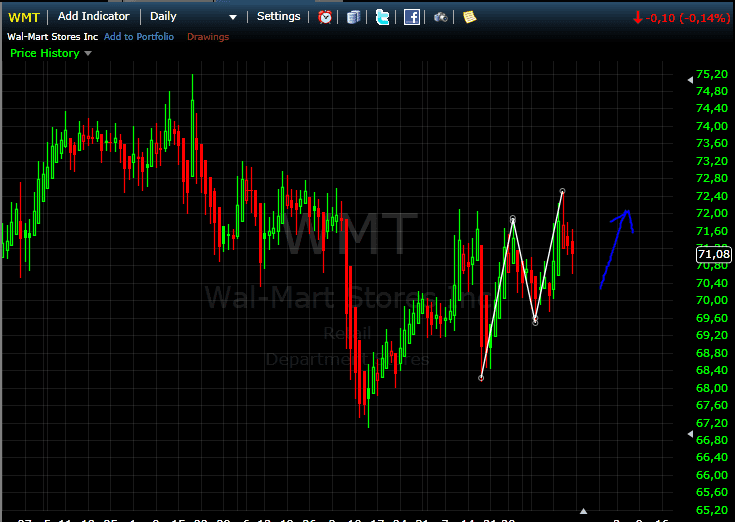This screenshot has width=735, height=522.
Task: Click the Add to Portfolio link
Action: coord(139,37)
